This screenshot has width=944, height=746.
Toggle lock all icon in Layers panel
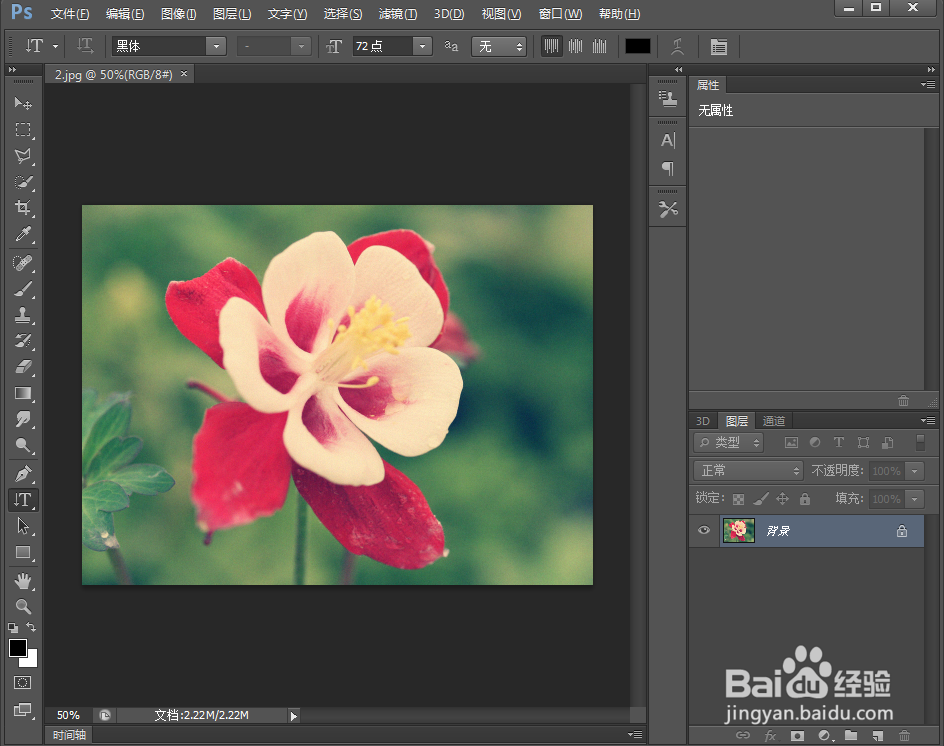[x=805, y=499]
